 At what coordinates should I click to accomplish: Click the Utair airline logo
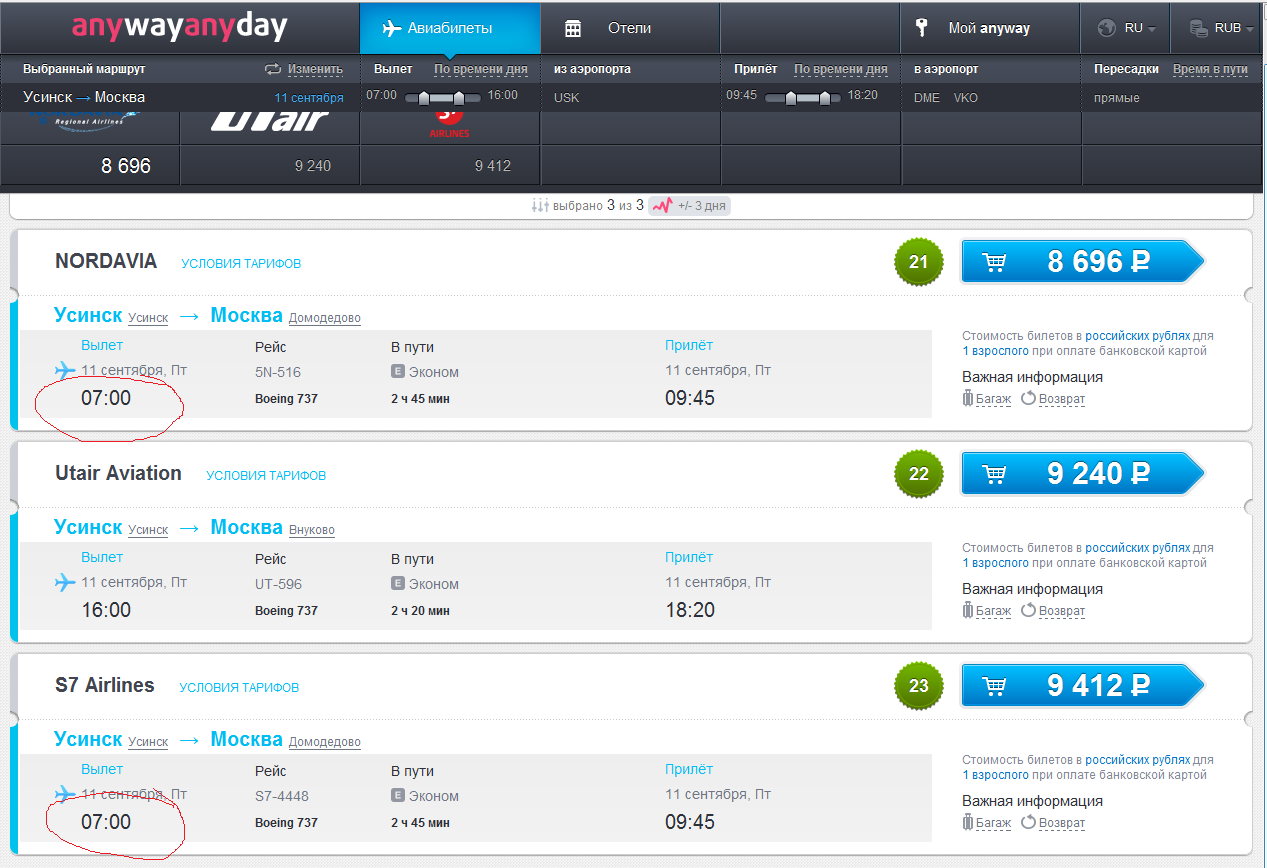click(x=270, y=123)
